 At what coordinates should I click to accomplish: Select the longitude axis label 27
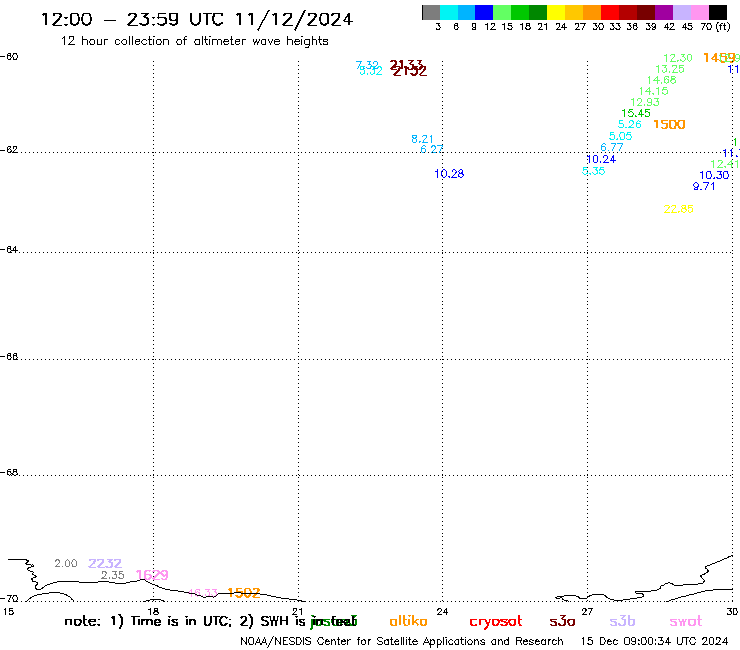587,611
